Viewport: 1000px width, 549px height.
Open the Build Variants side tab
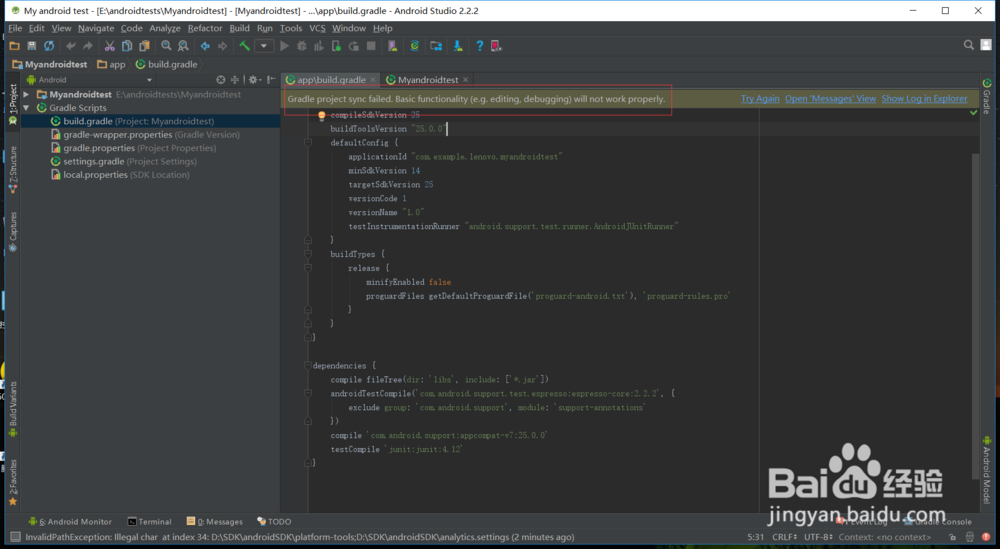pos(13,409)
